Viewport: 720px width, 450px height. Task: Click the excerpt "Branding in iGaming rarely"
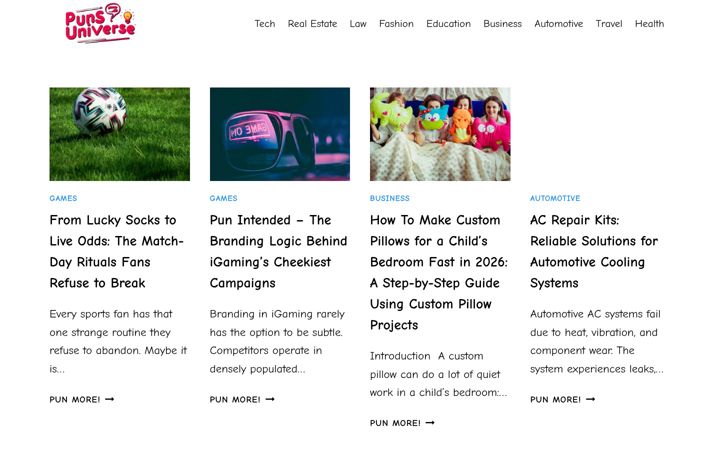point(277,314)
